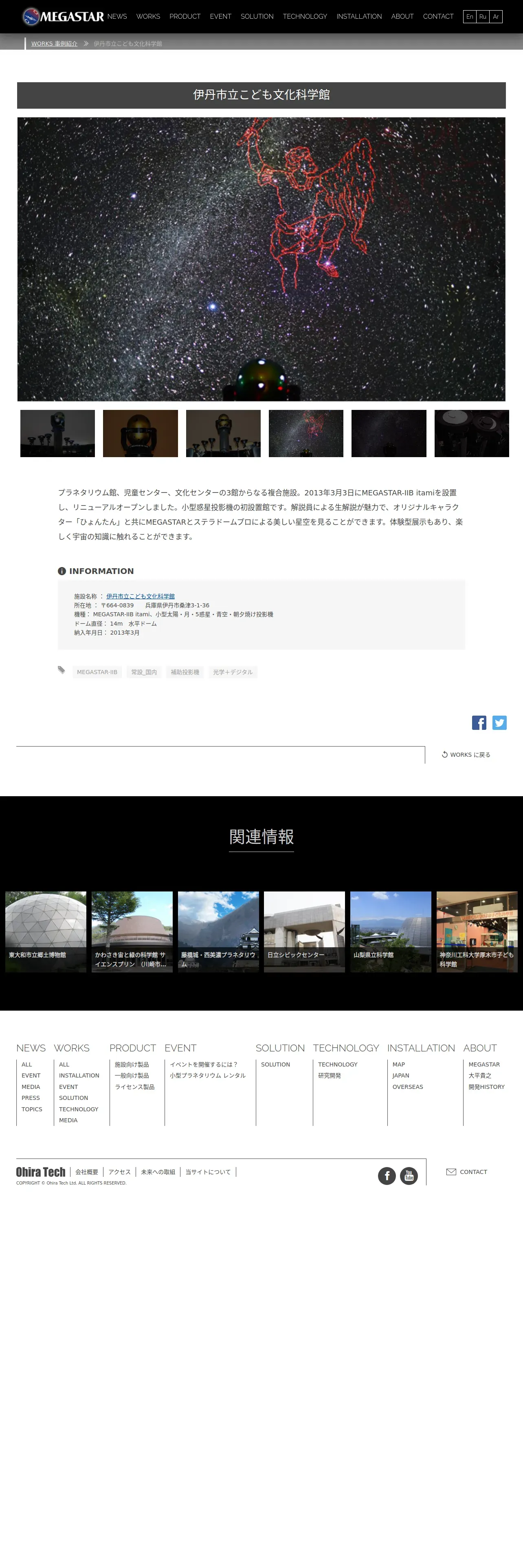Open 藤橋城・西美濃プラネタリウム related card
This screenshot has width=523, height=1568.
(219, 932)
